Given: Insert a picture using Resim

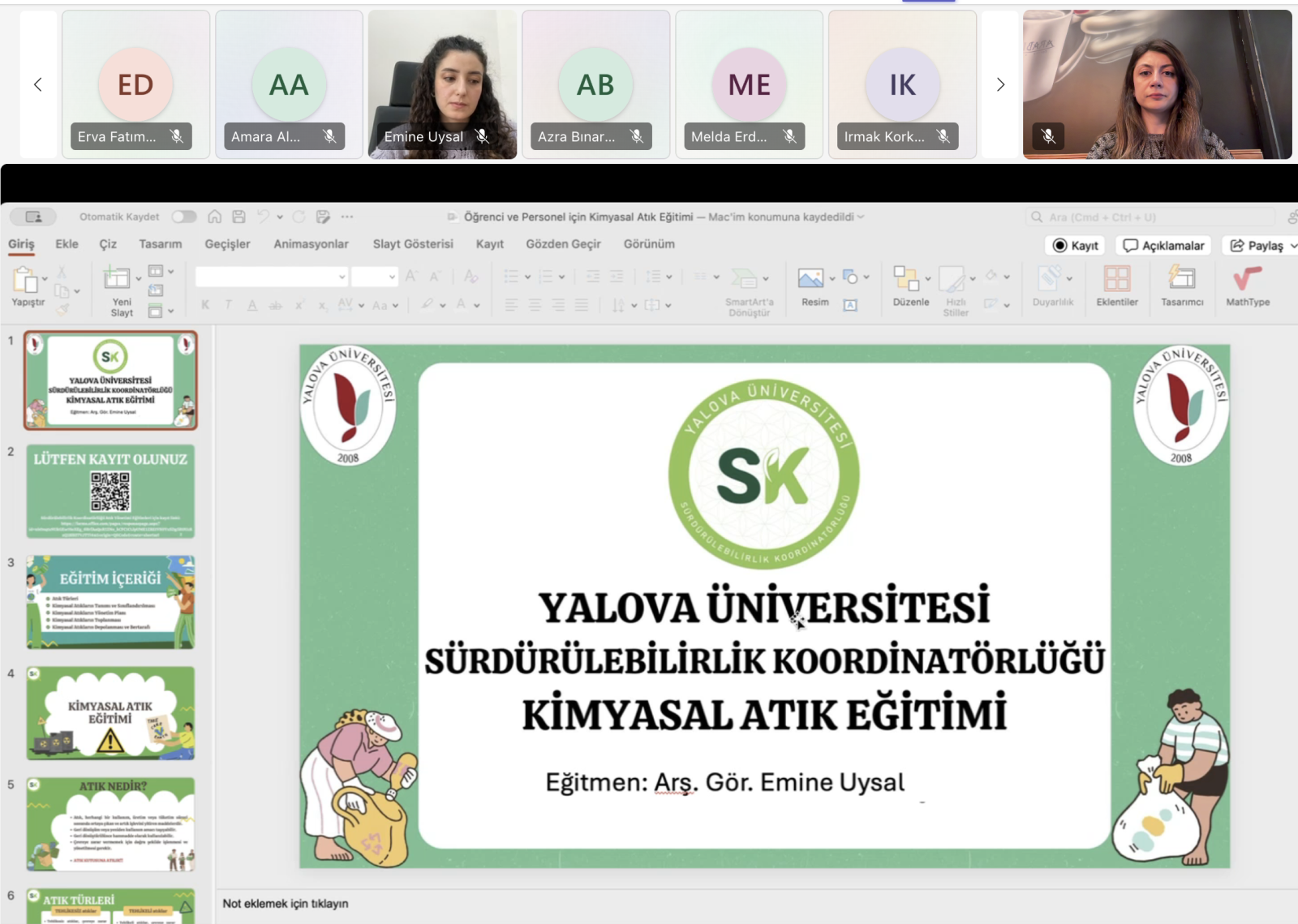Looking at the screenshot, I should 810,280.
